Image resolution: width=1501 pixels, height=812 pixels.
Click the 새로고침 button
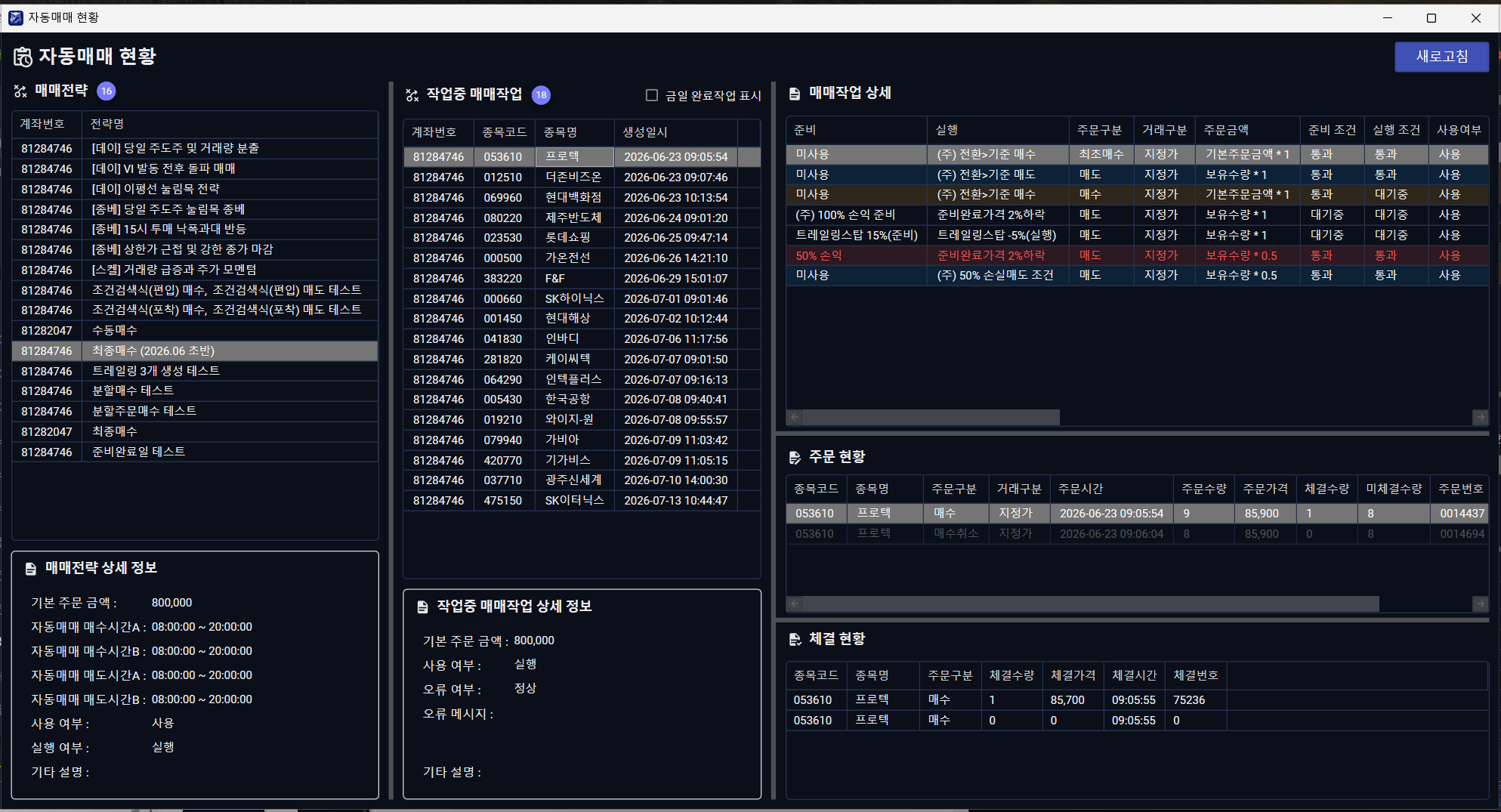click(1441, 57)
